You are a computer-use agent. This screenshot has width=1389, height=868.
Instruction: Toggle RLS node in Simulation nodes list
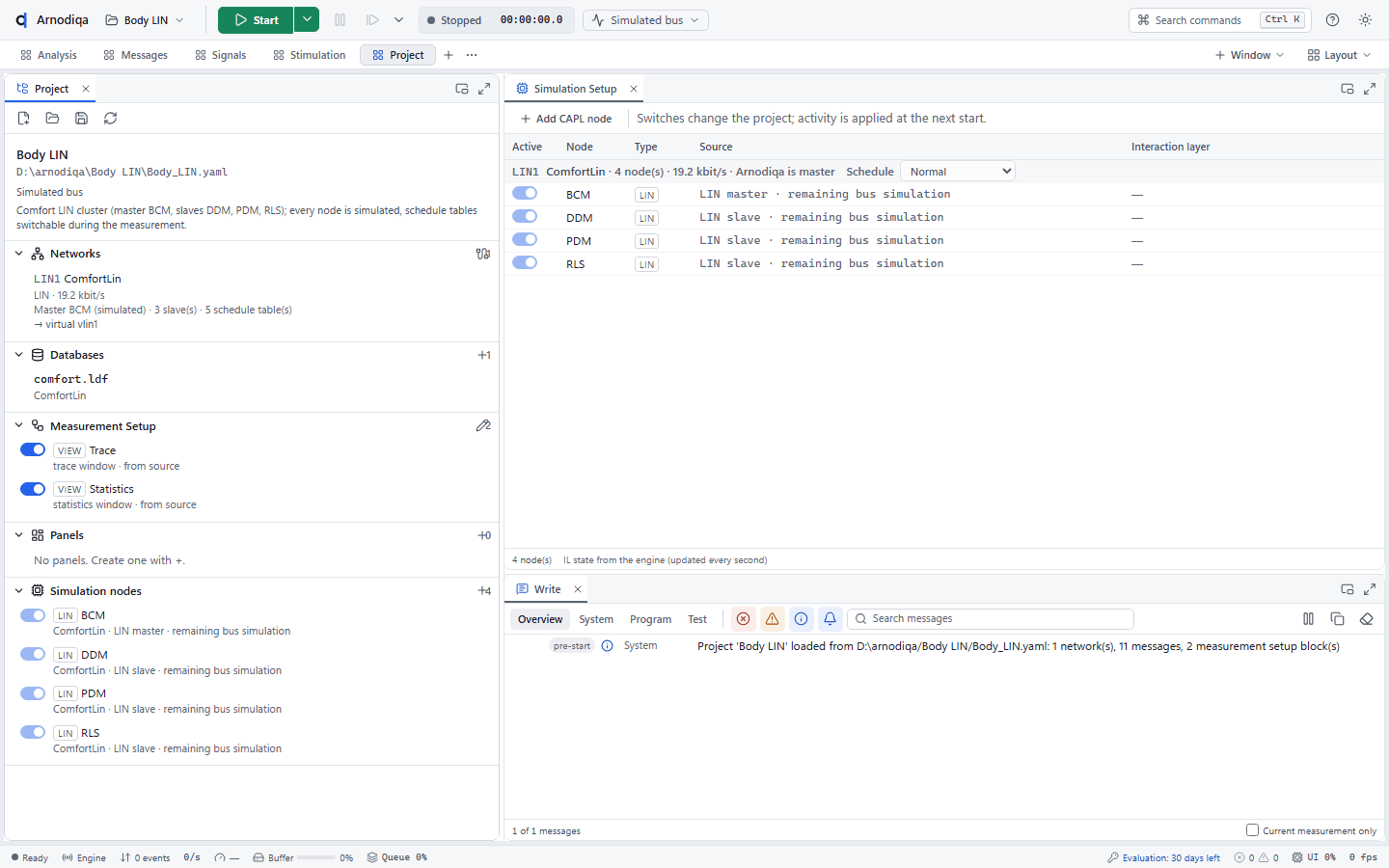tap(33, 732)
